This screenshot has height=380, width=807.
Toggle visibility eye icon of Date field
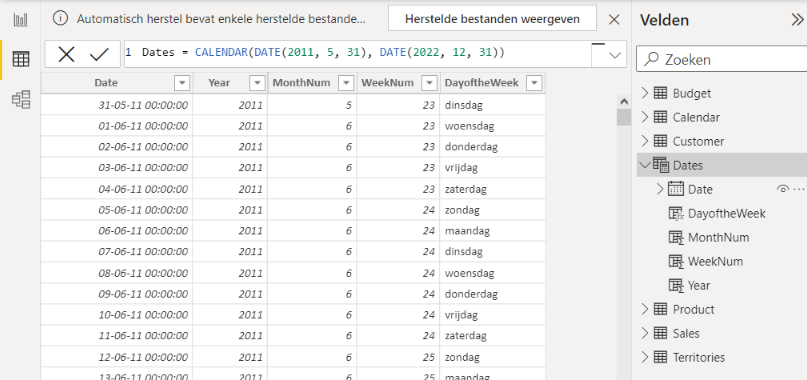tap(782, 189)
